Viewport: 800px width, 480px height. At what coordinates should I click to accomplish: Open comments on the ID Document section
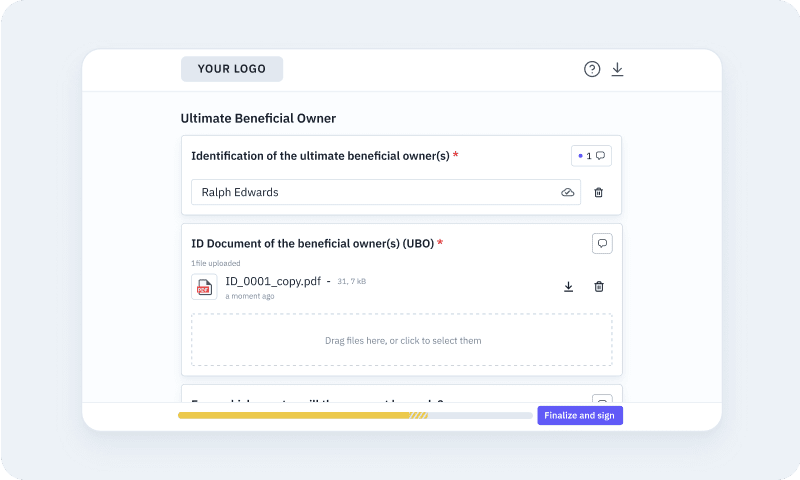pyautogui.click(x=602, y=243)
